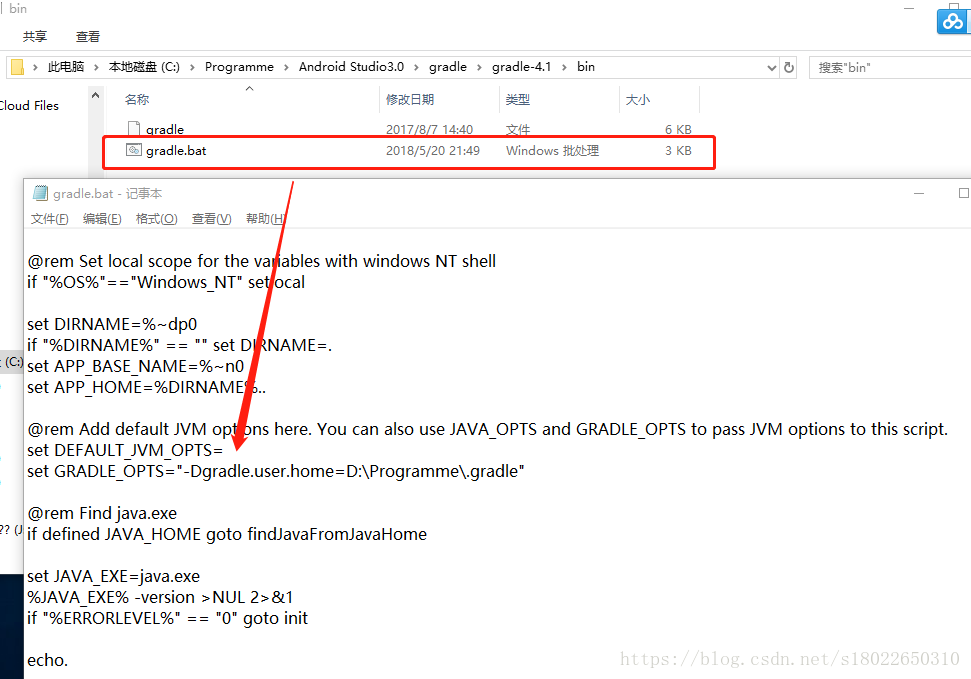Viewport: 971px width, 679px height.
Task: Click the '@rem Find java.exe' line
Action: (102, 514)
